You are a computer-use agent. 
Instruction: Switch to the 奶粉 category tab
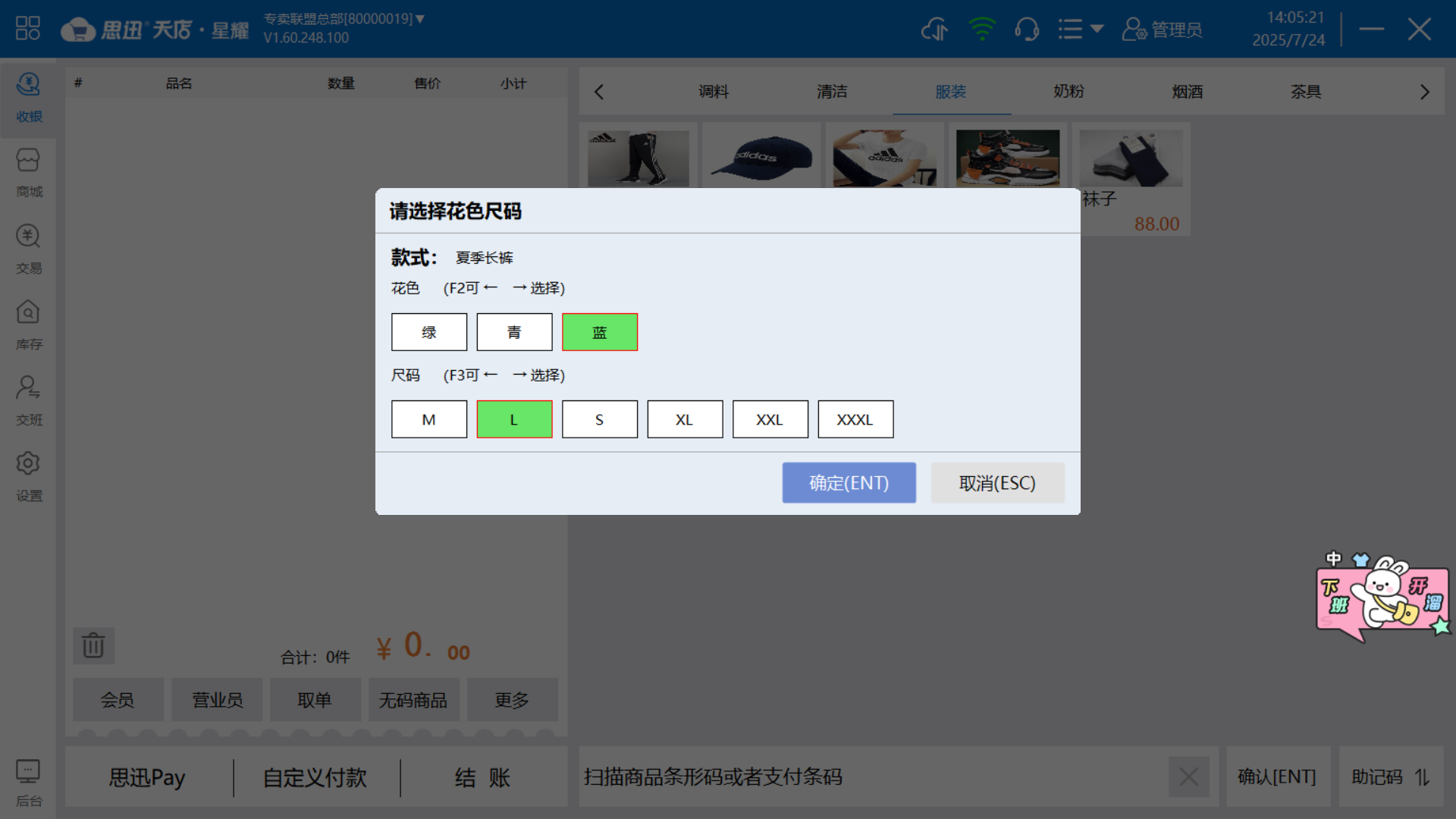click(1068, 91)
